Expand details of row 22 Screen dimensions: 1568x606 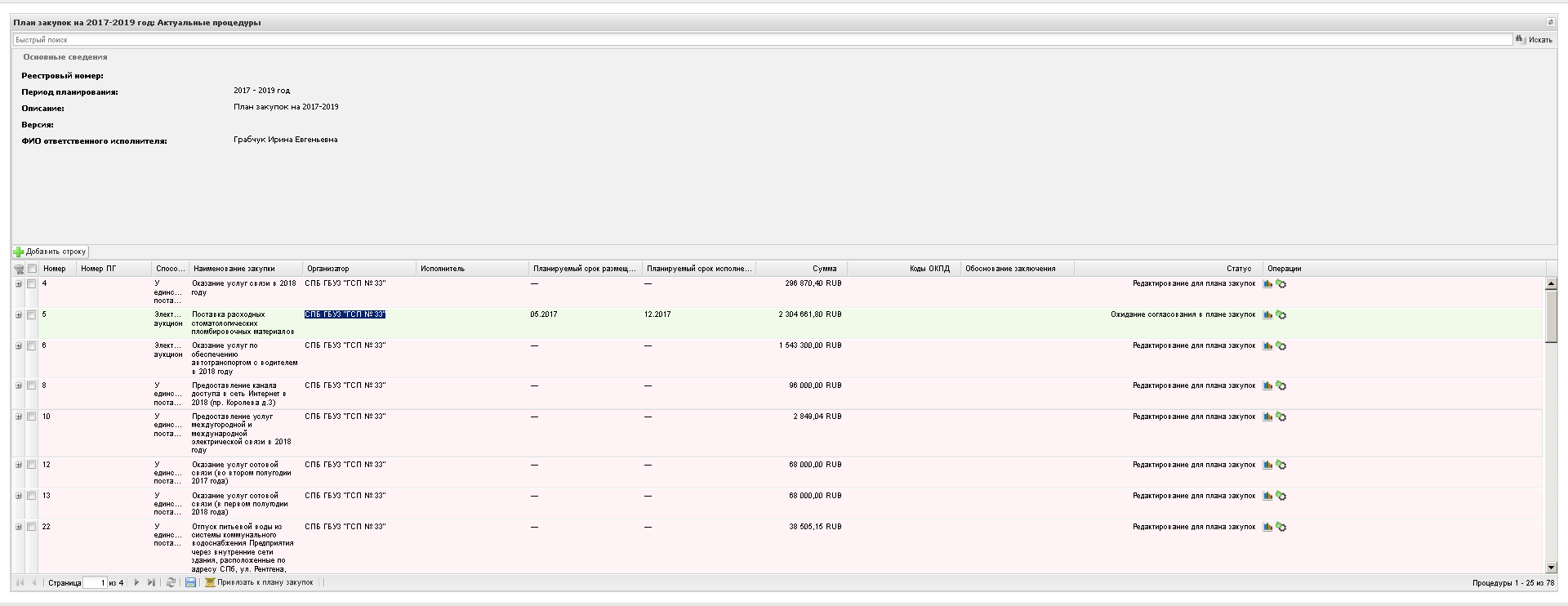(19, 528)
